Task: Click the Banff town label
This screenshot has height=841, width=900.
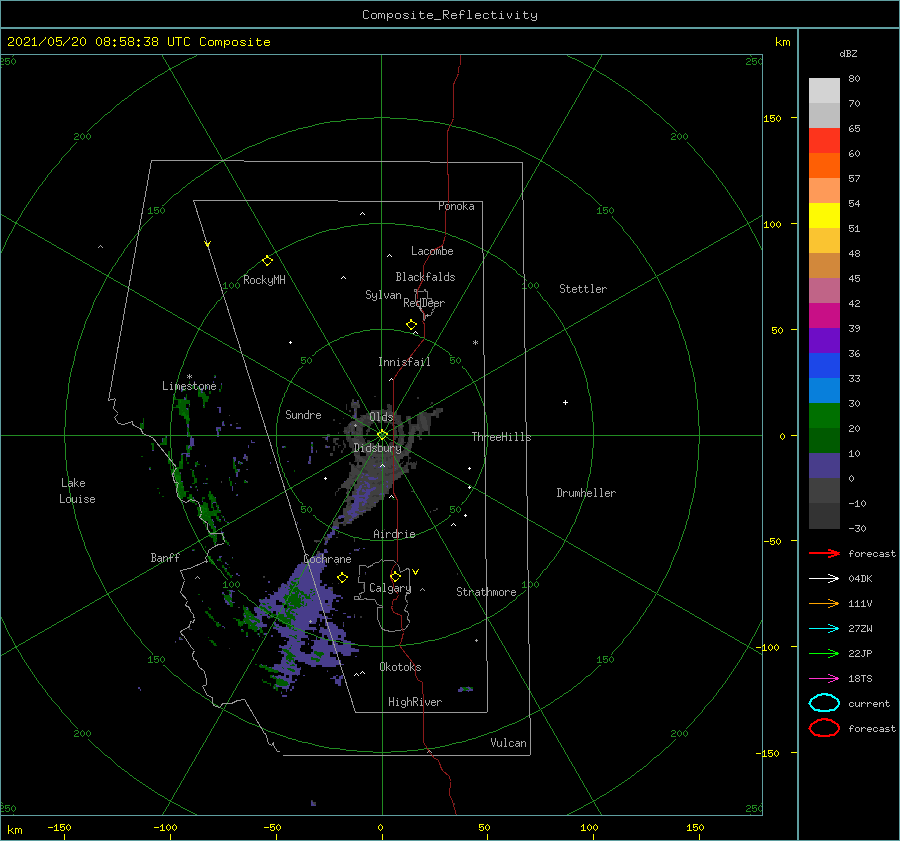Action: [x=165, y=557]
